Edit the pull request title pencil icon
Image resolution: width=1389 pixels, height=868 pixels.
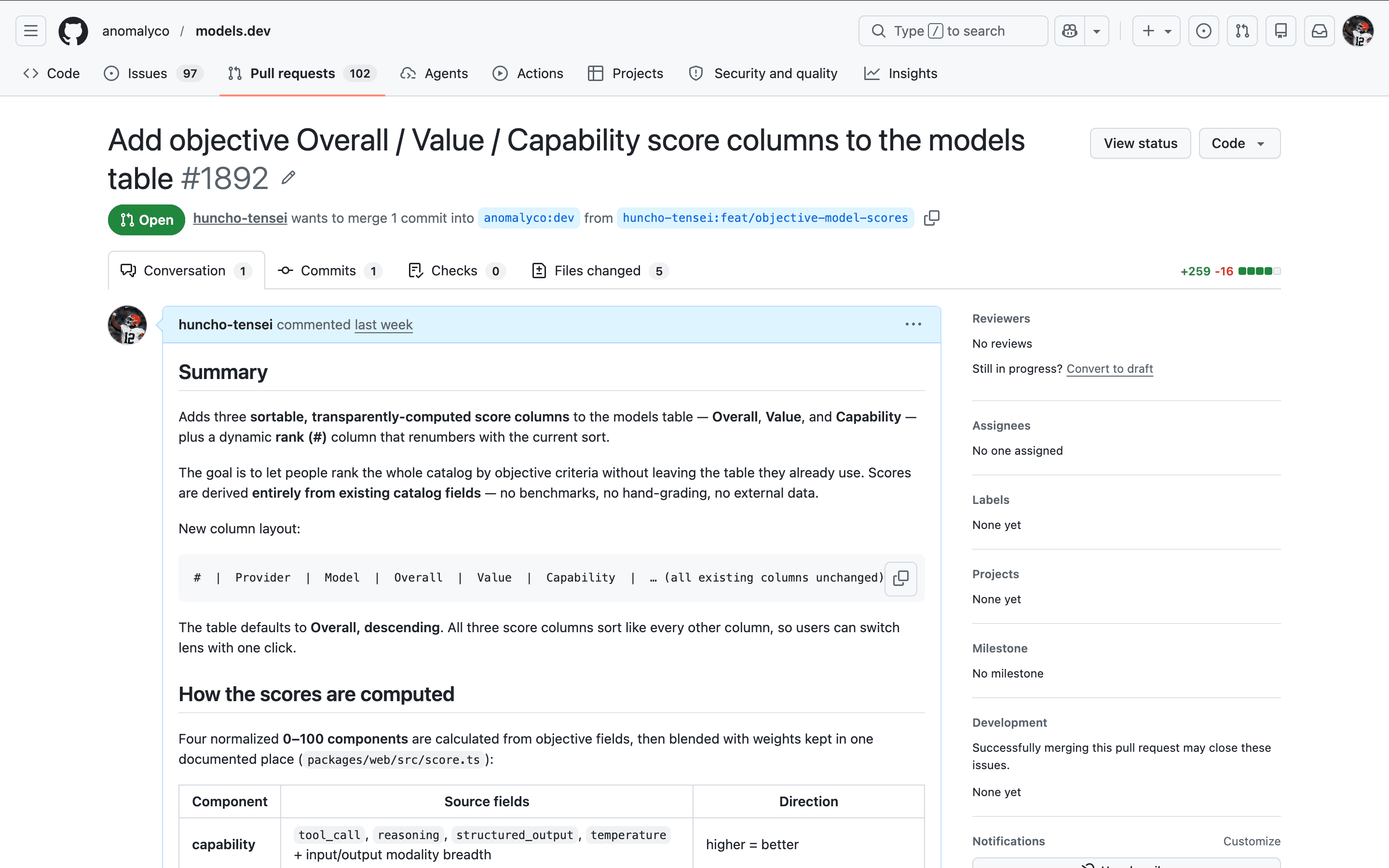click(x=289, y=178)
